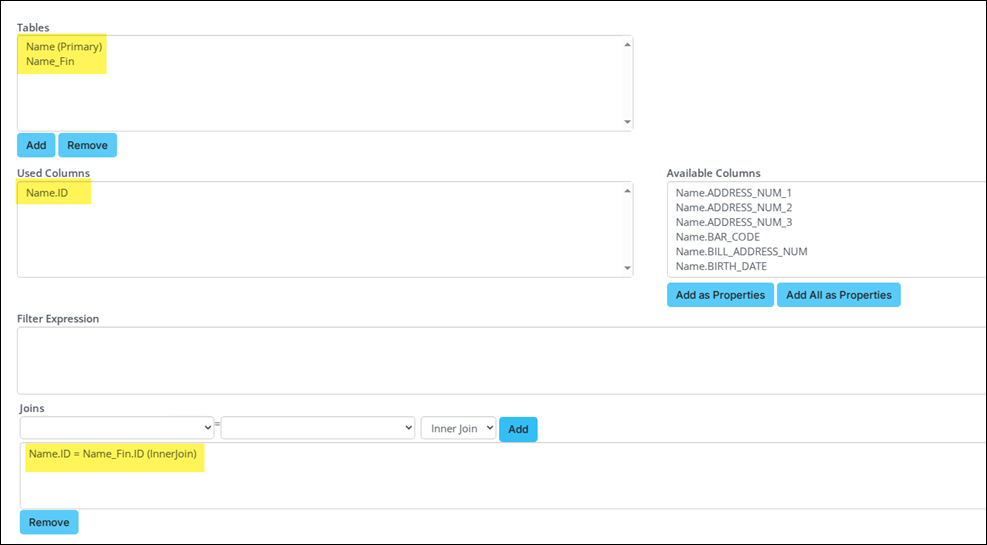Choose Name.BAR_CODE from Available Columns
Image resolution: width=987 pixels, height=545 pixels.
pos(717,237)
